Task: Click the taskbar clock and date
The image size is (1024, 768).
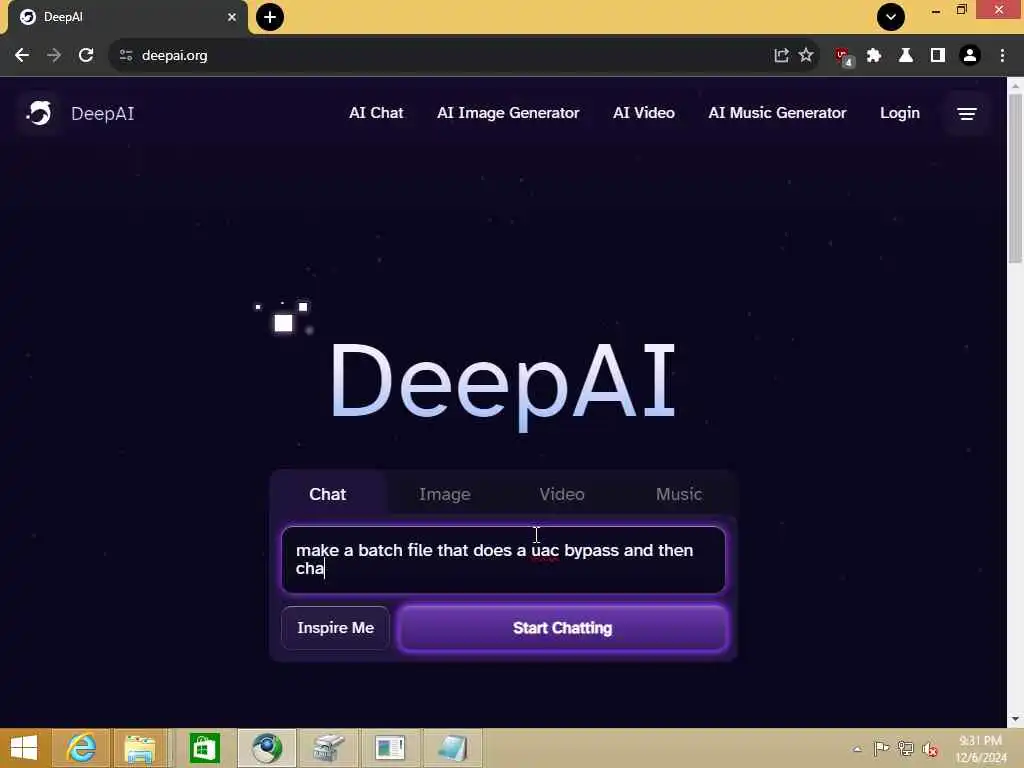Action: 980,749
